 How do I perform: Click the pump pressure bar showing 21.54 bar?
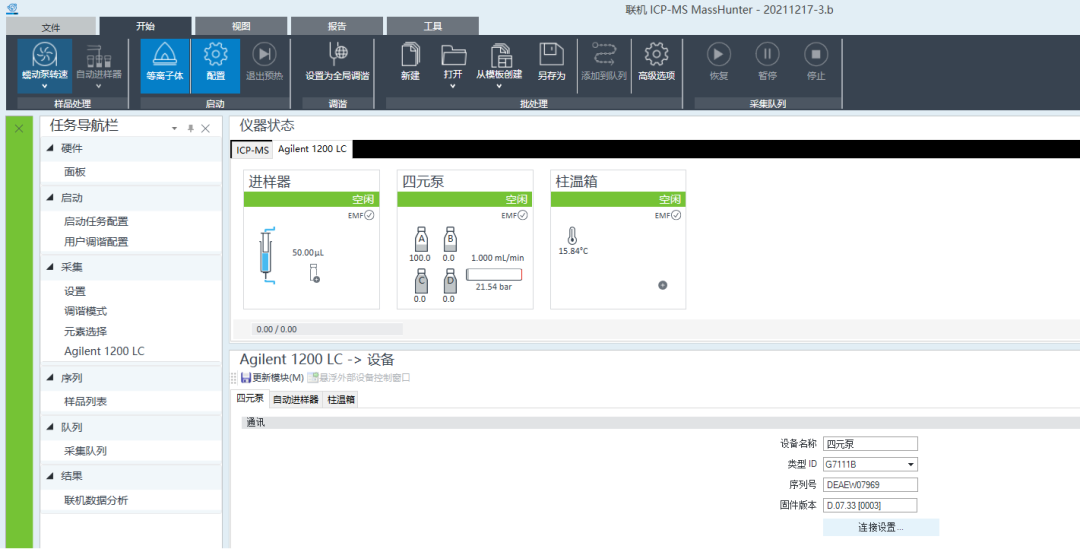tap(494, 275)
